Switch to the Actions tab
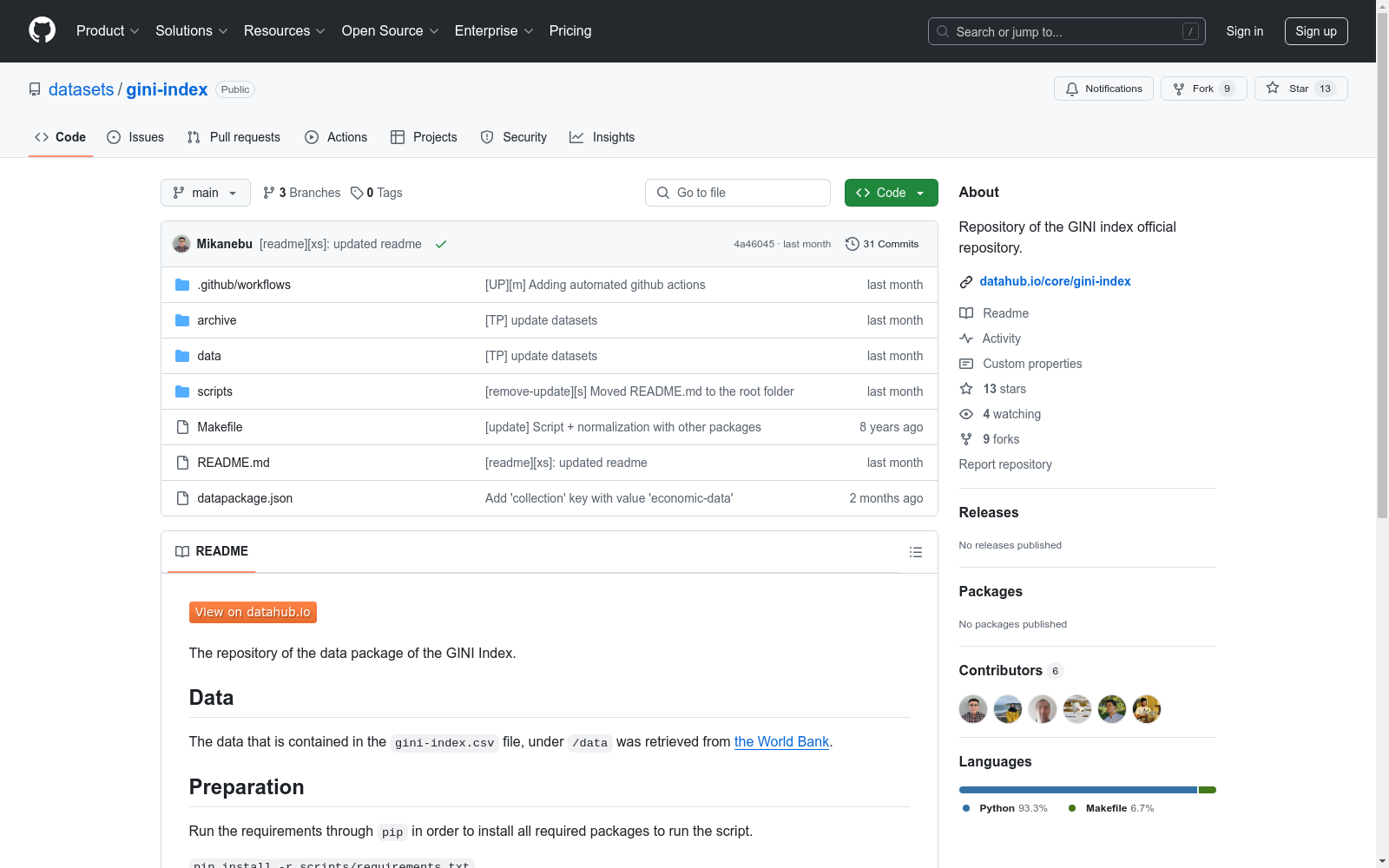The image size is (1389, 868). point(336,137)
